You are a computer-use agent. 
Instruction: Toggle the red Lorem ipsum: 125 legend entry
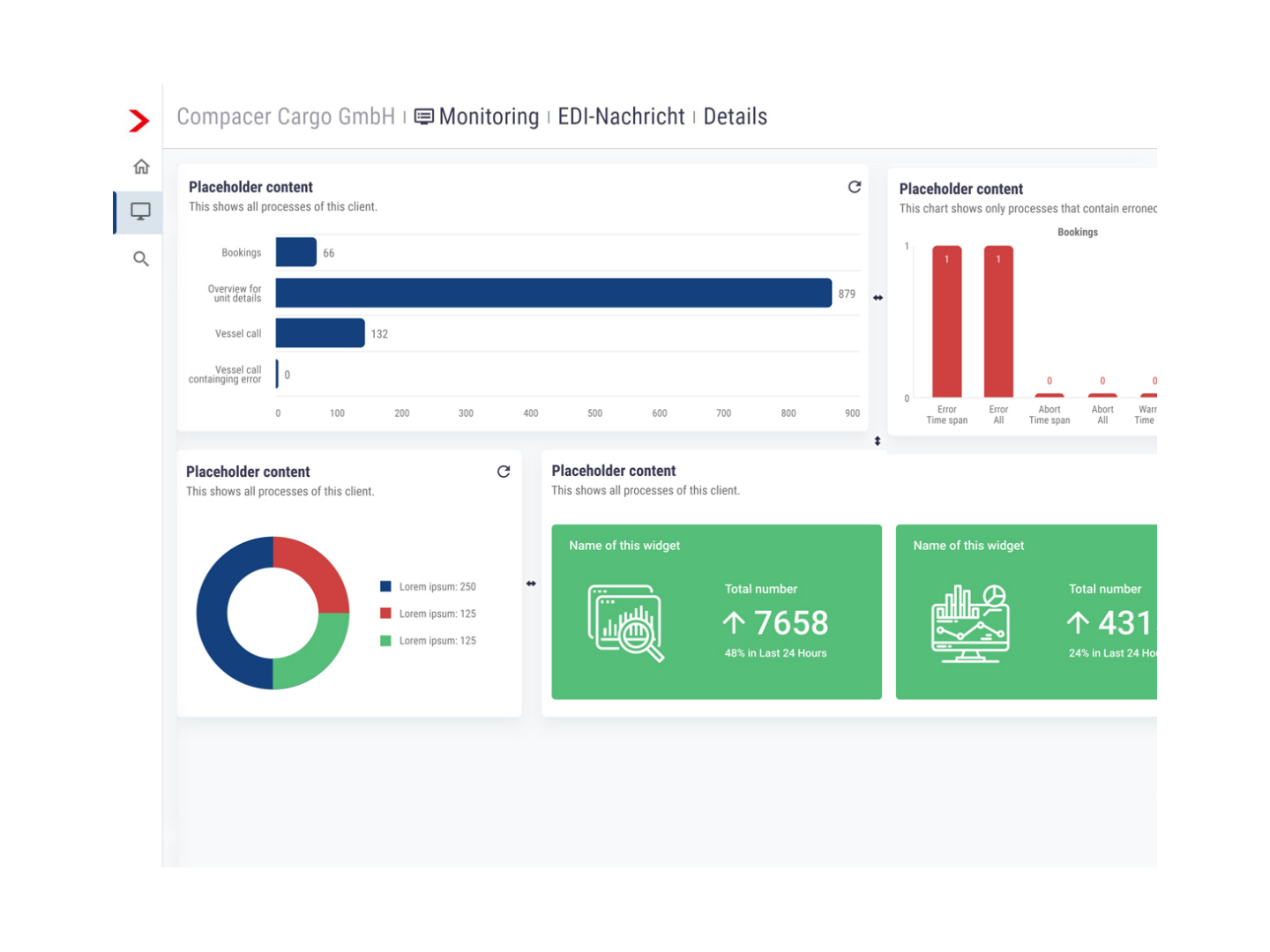(x=428, y=614)
